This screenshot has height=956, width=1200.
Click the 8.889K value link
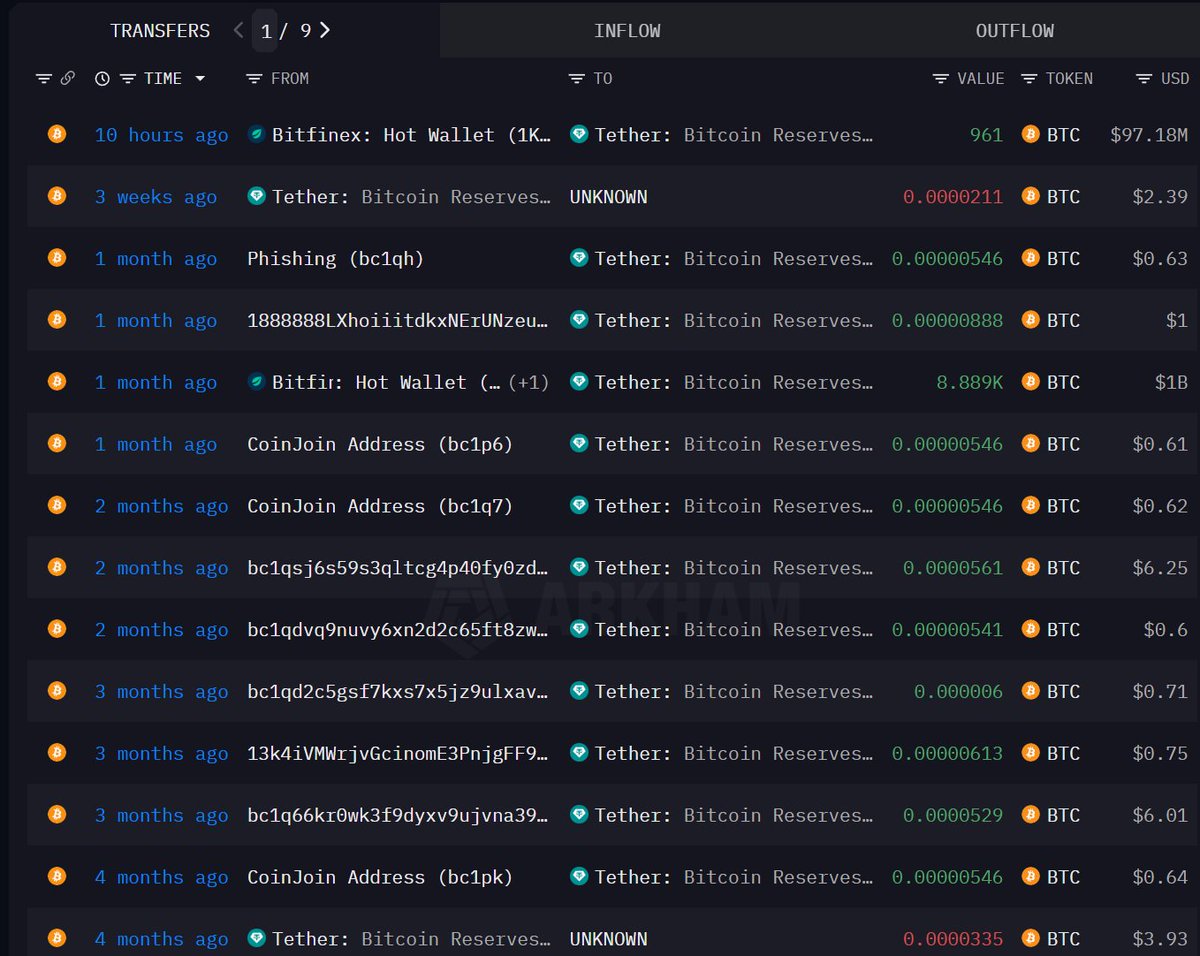point(969,381)
